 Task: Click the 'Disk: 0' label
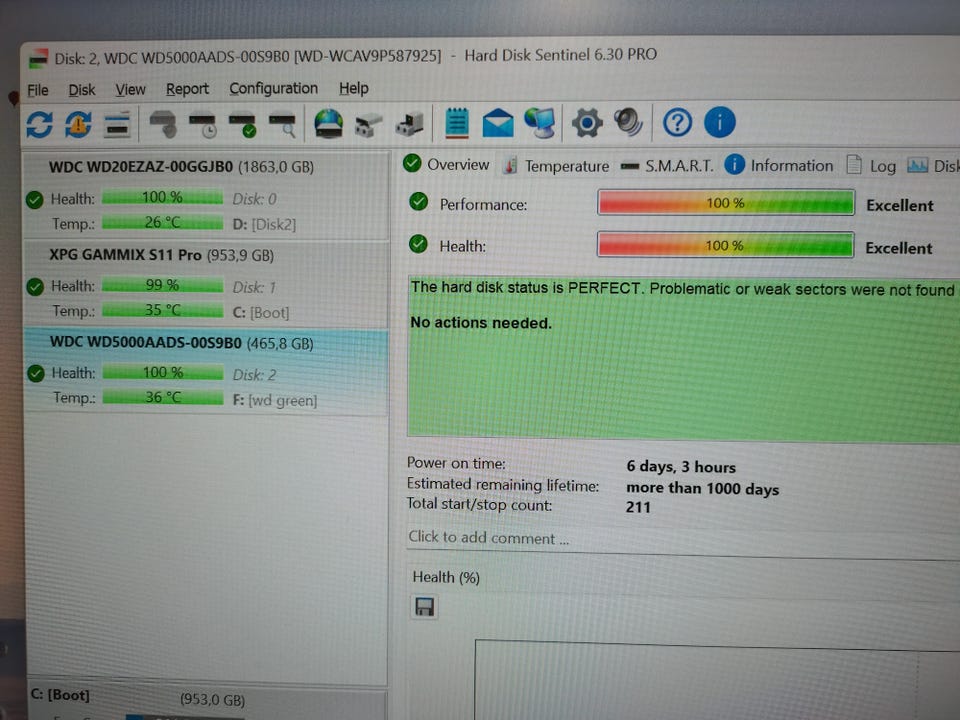[x=254, y=199]
